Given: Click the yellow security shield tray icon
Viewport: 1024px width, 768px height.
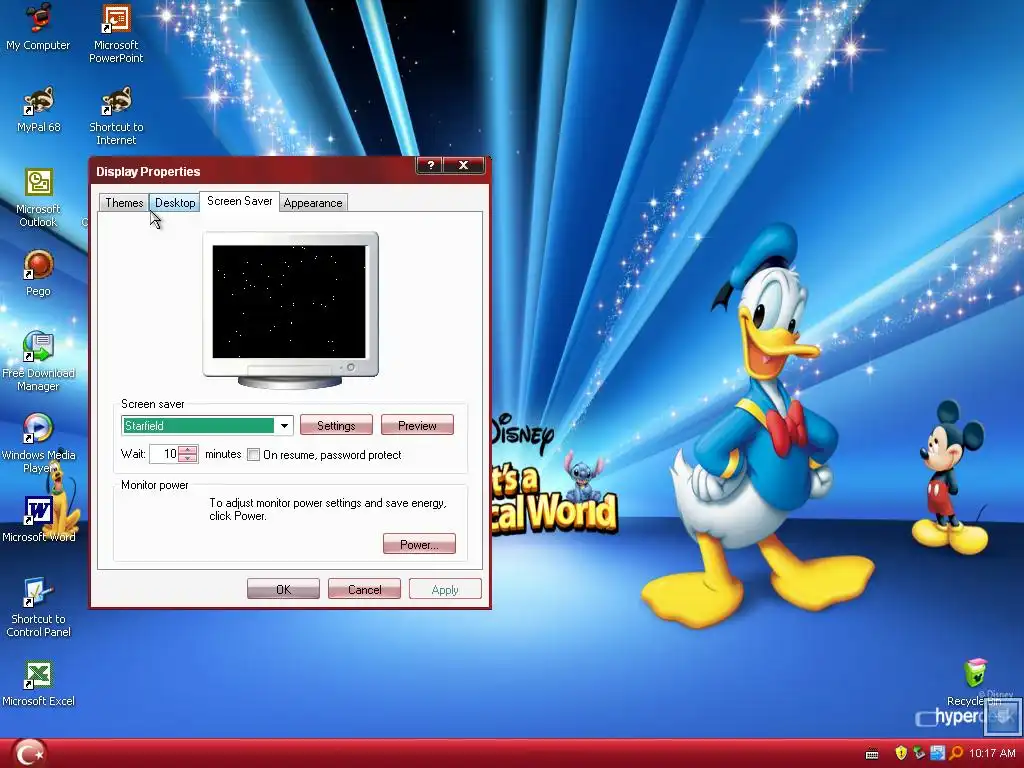Looking at the screenshot, I should (x=901, y=753).
